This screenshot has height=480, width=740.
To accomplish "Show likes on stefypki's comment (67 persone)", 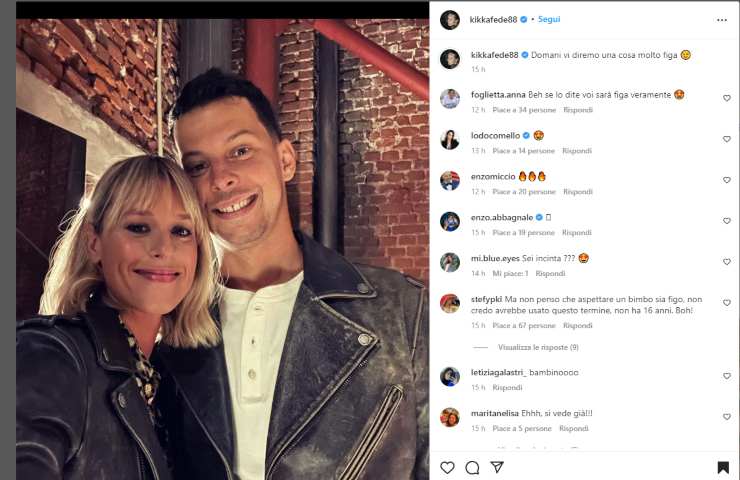I will [524, 325].
